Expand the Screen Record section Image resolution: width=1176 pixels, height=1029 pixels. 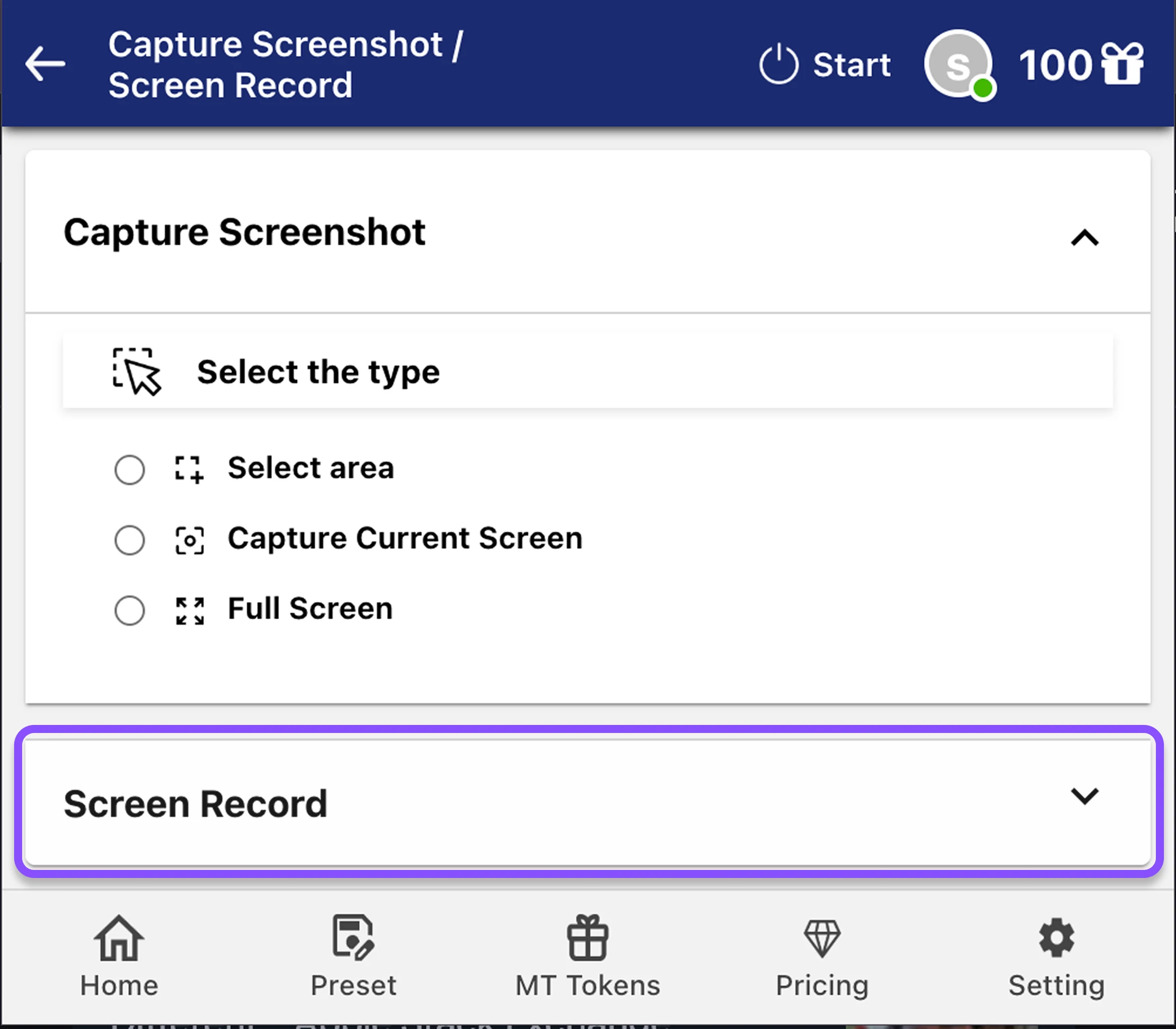1084,796
